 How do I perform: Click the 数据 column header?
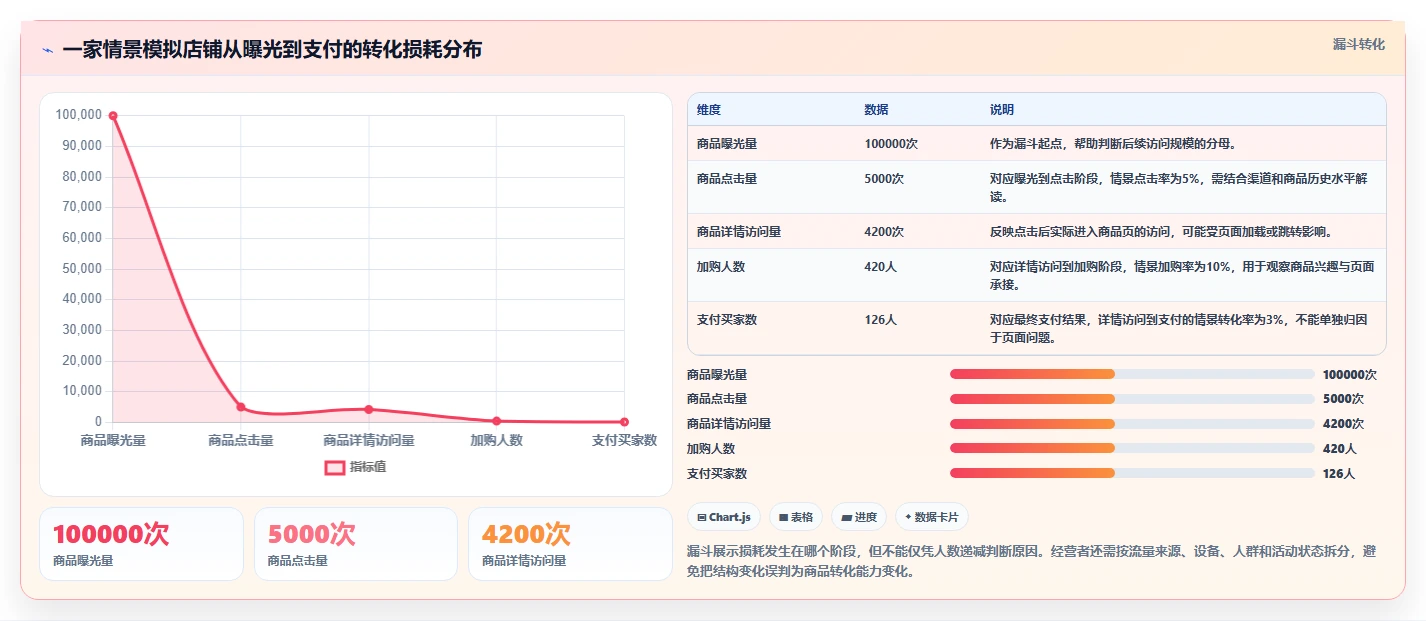click(x=876, y=109)
